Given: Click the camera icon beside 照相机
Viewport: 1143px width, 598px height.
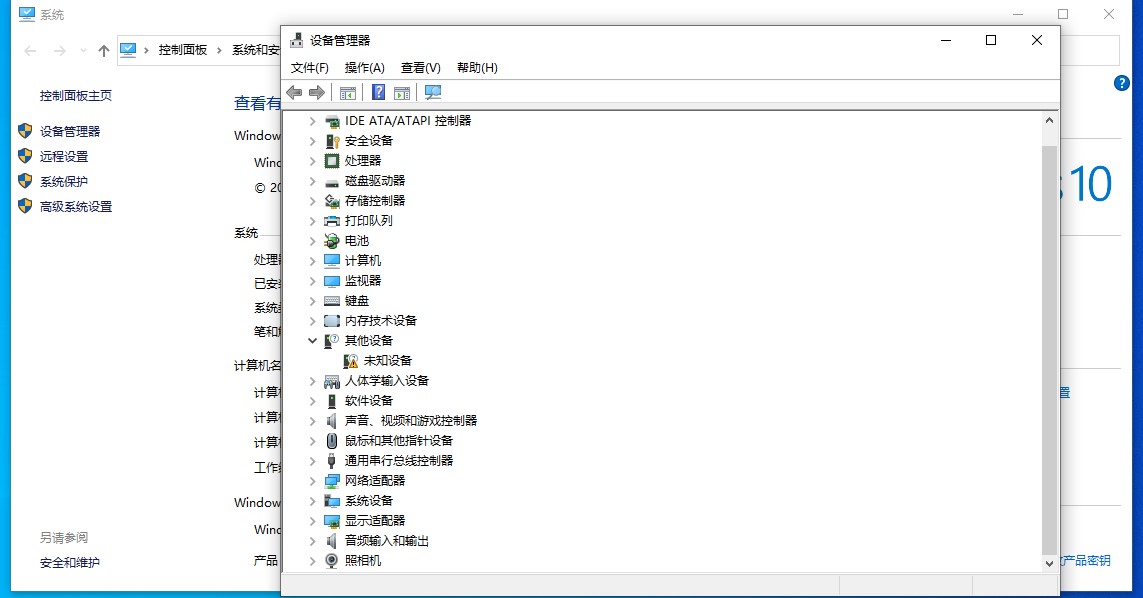Looking at the screenshot, I should click(x=330, y=561).
